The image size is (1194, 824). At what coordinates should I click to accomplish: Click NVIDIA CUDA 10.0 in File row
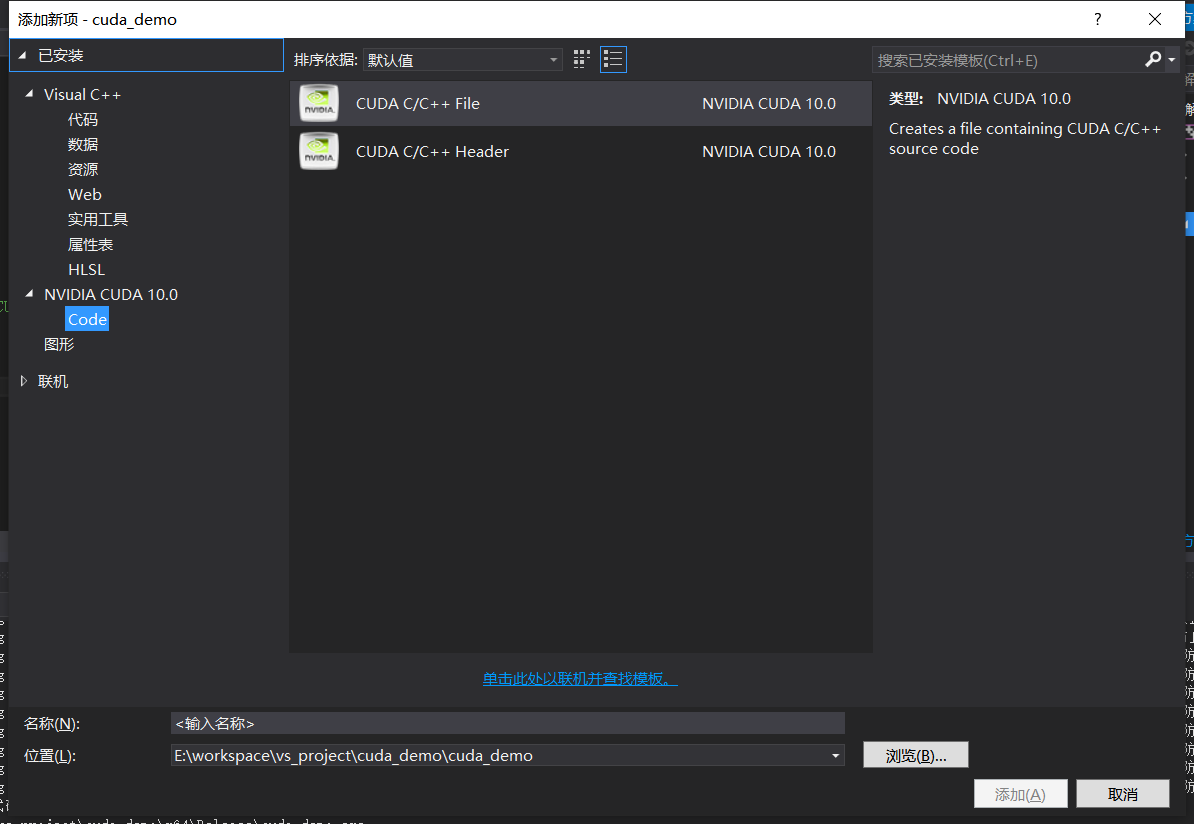768,104
